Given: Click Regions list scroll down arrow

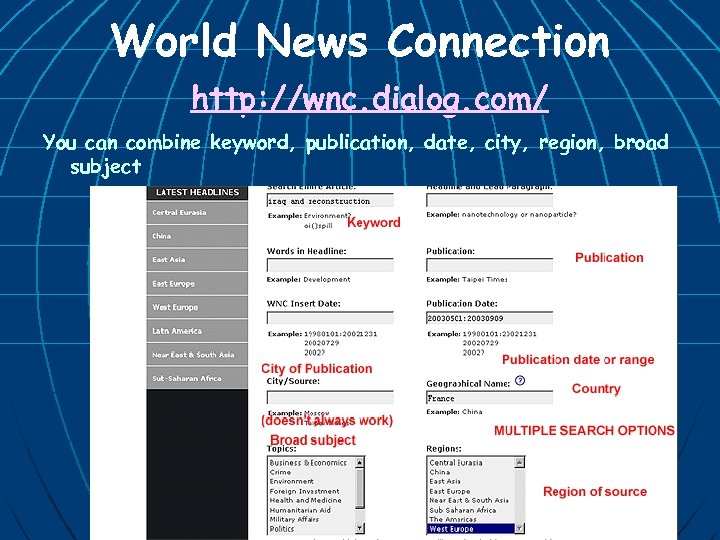Looking at the screenshot, I should pos(520,529).
